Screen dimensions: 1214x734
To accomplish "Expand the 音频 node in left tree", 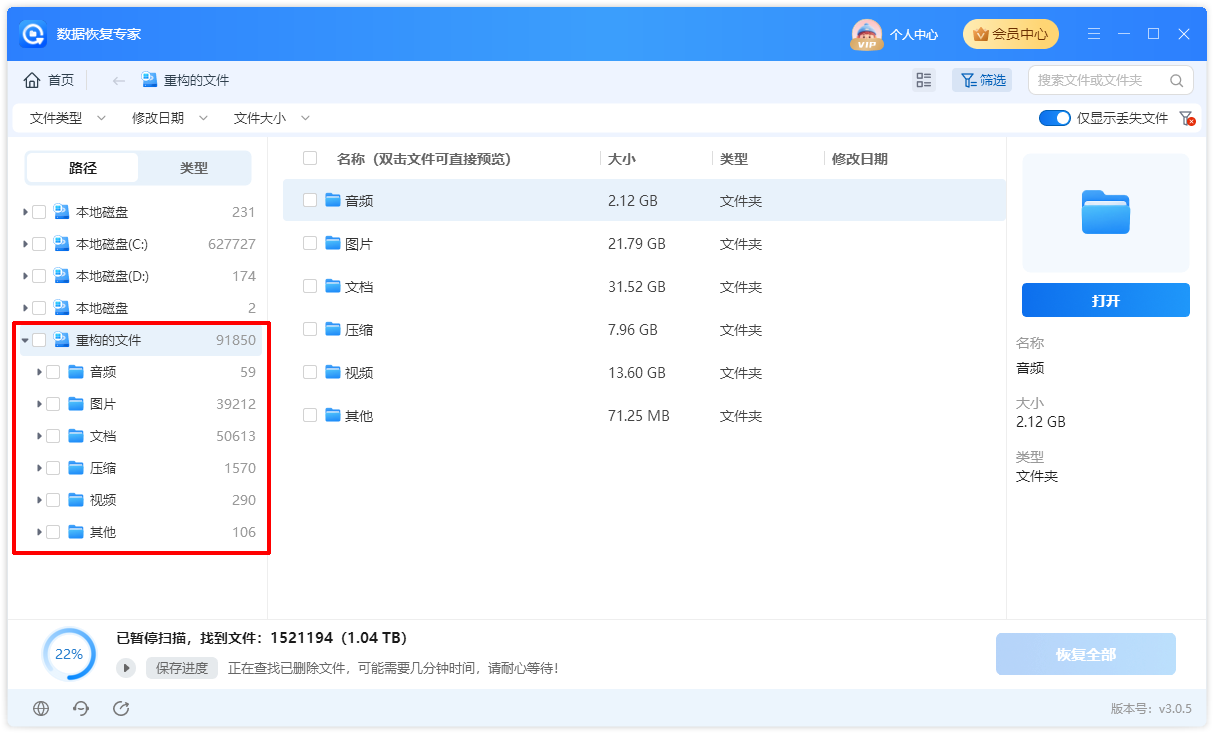I will (39, 372).
